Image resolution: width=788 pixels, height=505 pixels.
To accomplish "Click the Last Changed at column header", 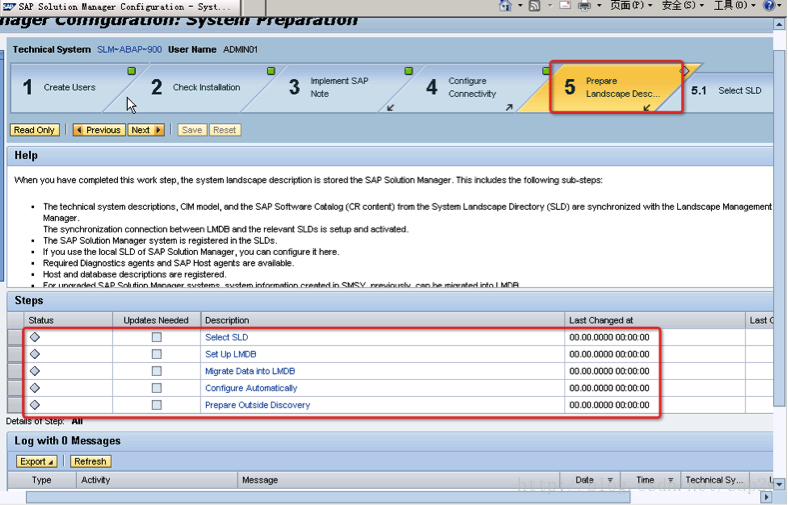I will (x=655, y=320).
